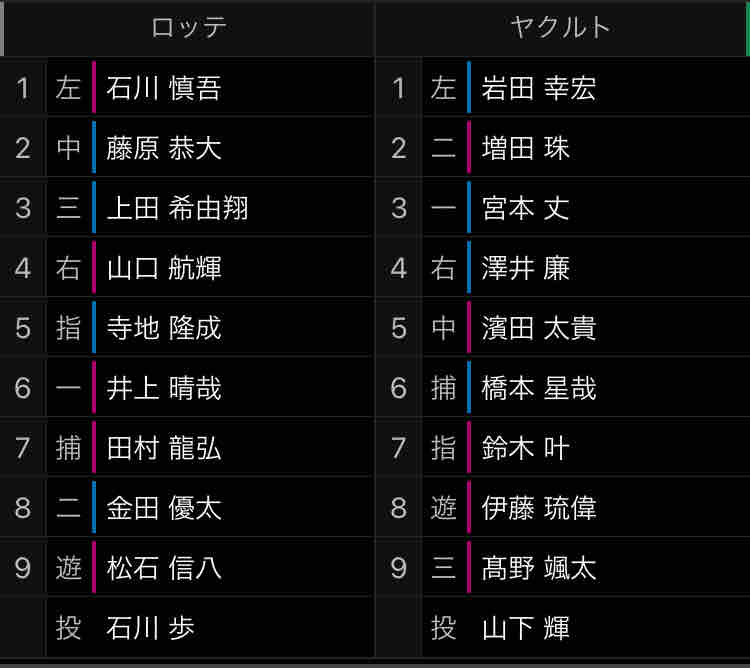Open Yakult pitcher 山下 輝
750x668 pixels.
[526, 628]
